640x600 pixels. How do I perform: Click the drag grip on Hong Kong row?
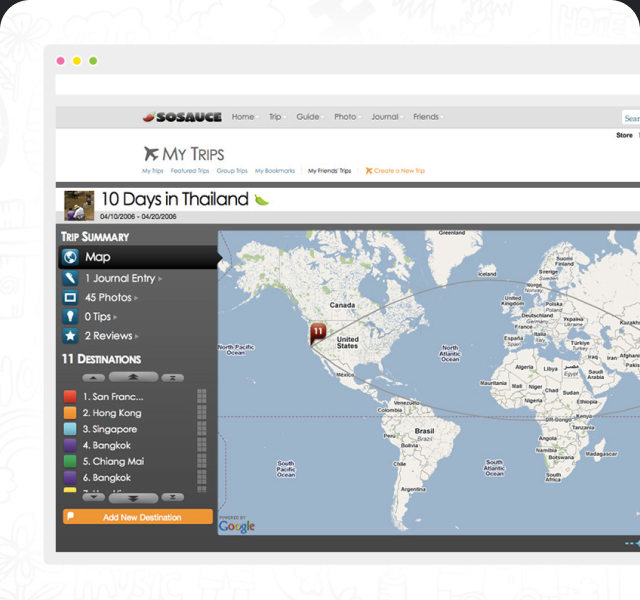pos(202,413)
